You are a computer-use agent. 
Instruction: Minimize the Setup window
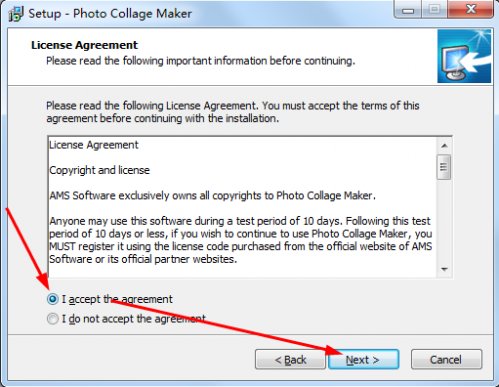[x=408, y=10]
